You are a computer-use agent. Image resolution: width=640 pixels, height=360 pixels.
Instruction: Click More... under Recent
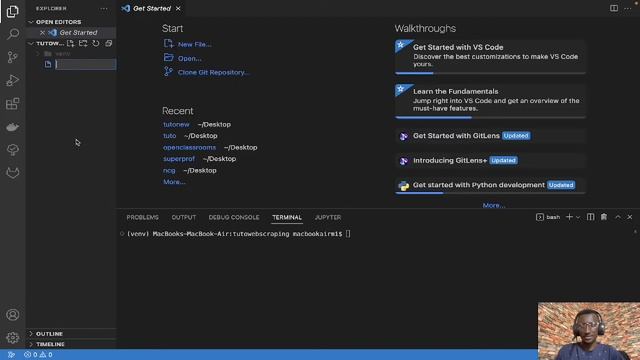[x=174, y=182]
